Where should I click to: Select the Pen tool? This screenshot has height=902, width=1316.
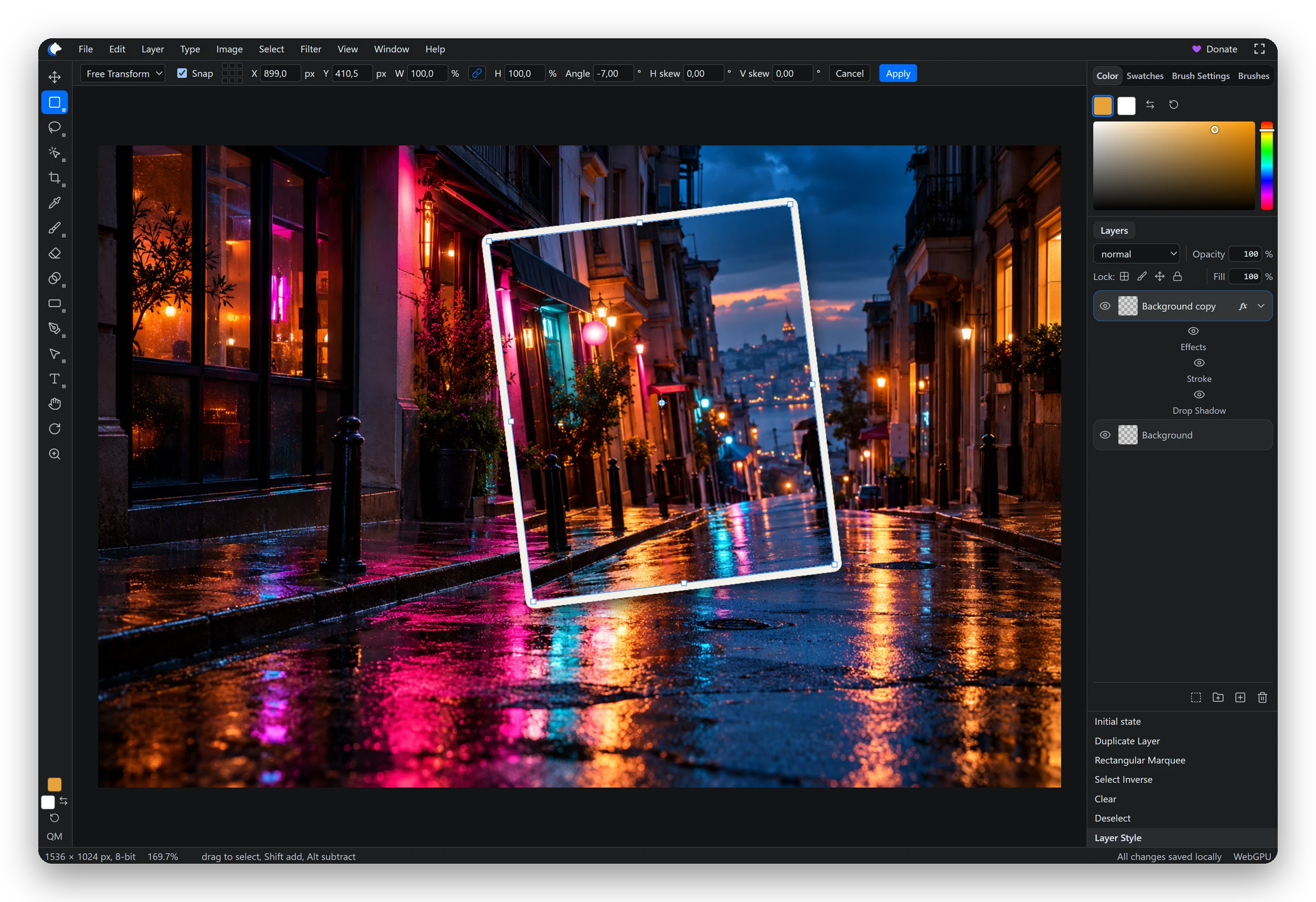point(54,328)
